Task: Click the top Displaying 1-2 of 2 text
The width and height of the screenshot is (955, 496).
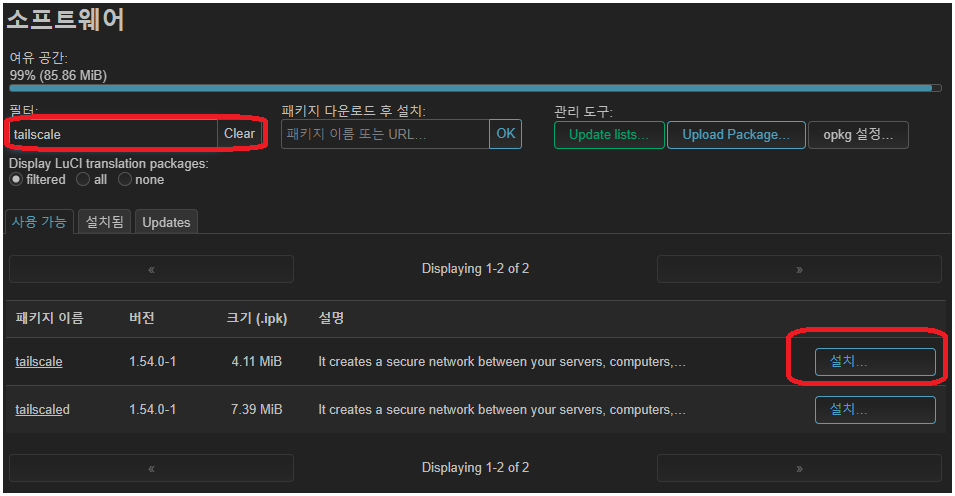Action: point(475,269)
